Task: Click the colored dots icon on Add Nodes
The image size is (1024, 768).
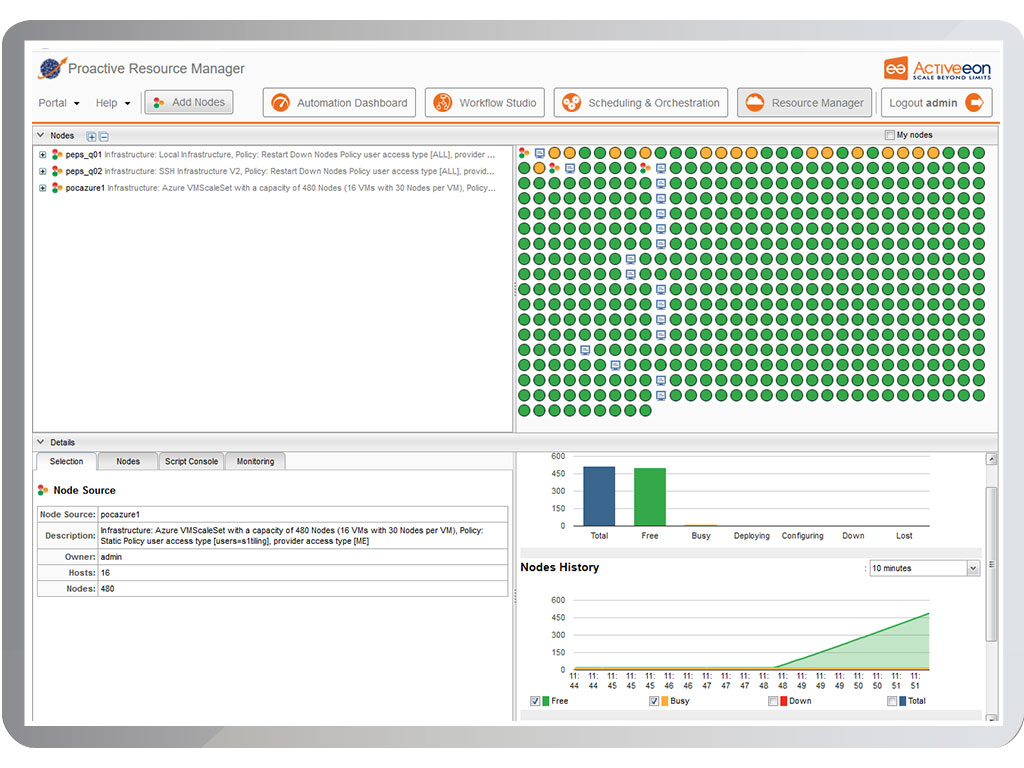Action: [158, 103]
